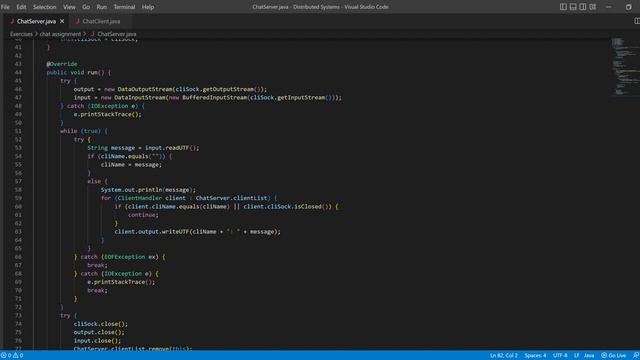
Task: Select the ChatServer.java tab
Action: (x=36, y=21)
